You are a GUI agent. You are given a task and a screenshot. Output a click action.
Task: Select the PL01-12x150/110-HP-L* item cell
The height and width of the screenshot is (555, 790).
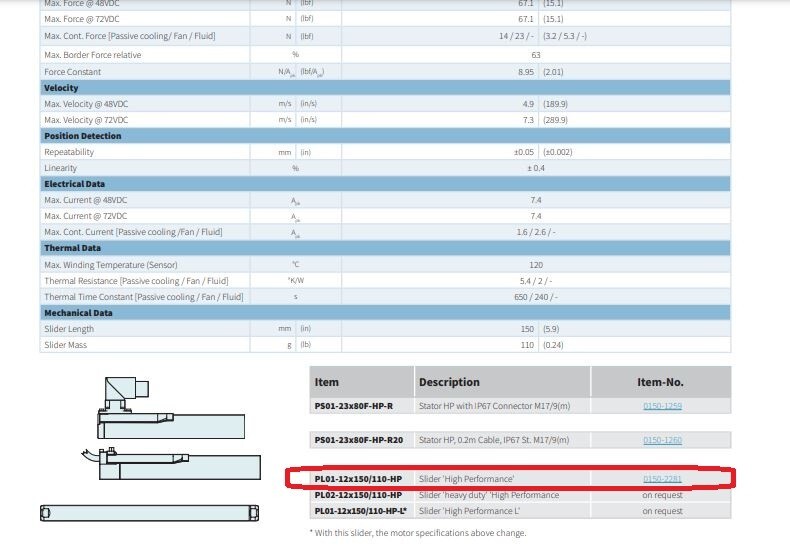click(361, 511)
